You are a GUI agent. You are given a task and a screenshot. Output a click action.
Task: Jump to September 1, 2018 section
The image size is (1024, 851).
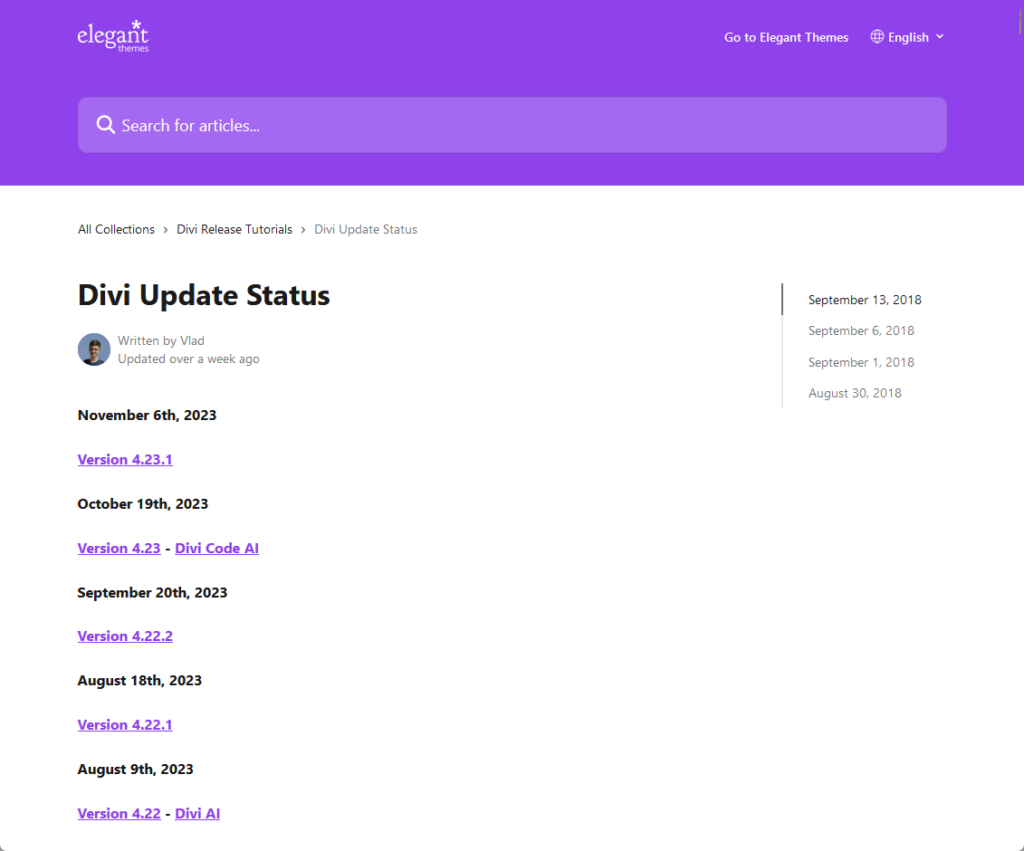(861, 362)
